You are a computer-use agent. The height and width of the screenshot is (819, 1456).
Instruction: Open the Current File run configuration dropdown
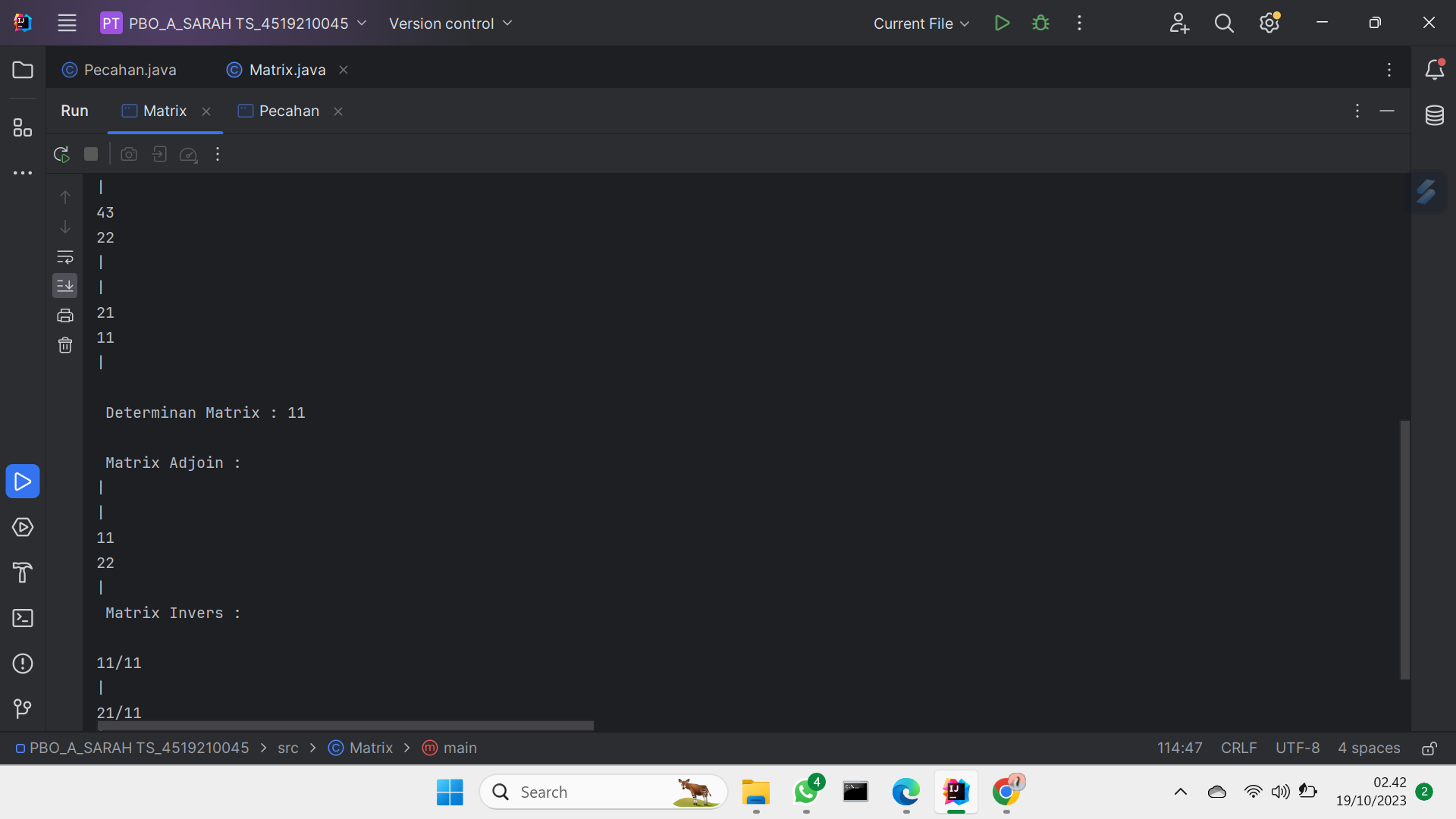920,24
